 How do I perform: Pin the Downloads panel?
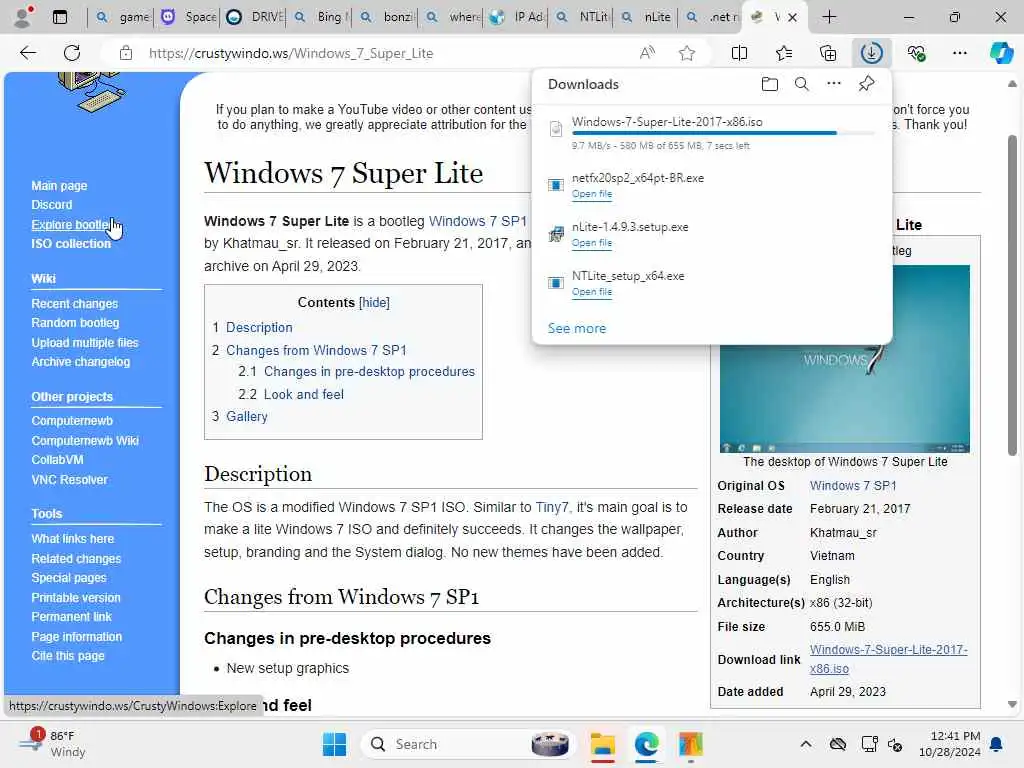click(866, 84)
